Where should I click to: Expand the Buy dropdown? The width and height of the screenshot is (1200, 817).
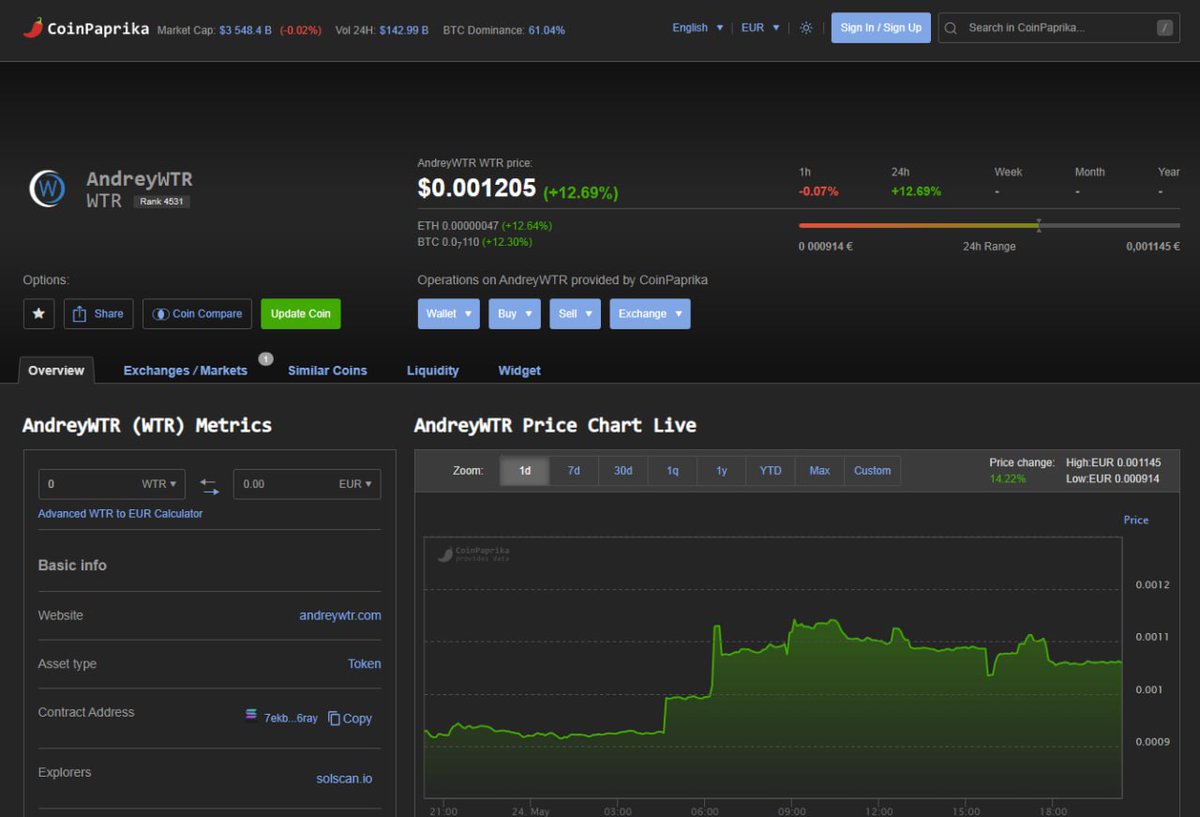click(515, 314)
